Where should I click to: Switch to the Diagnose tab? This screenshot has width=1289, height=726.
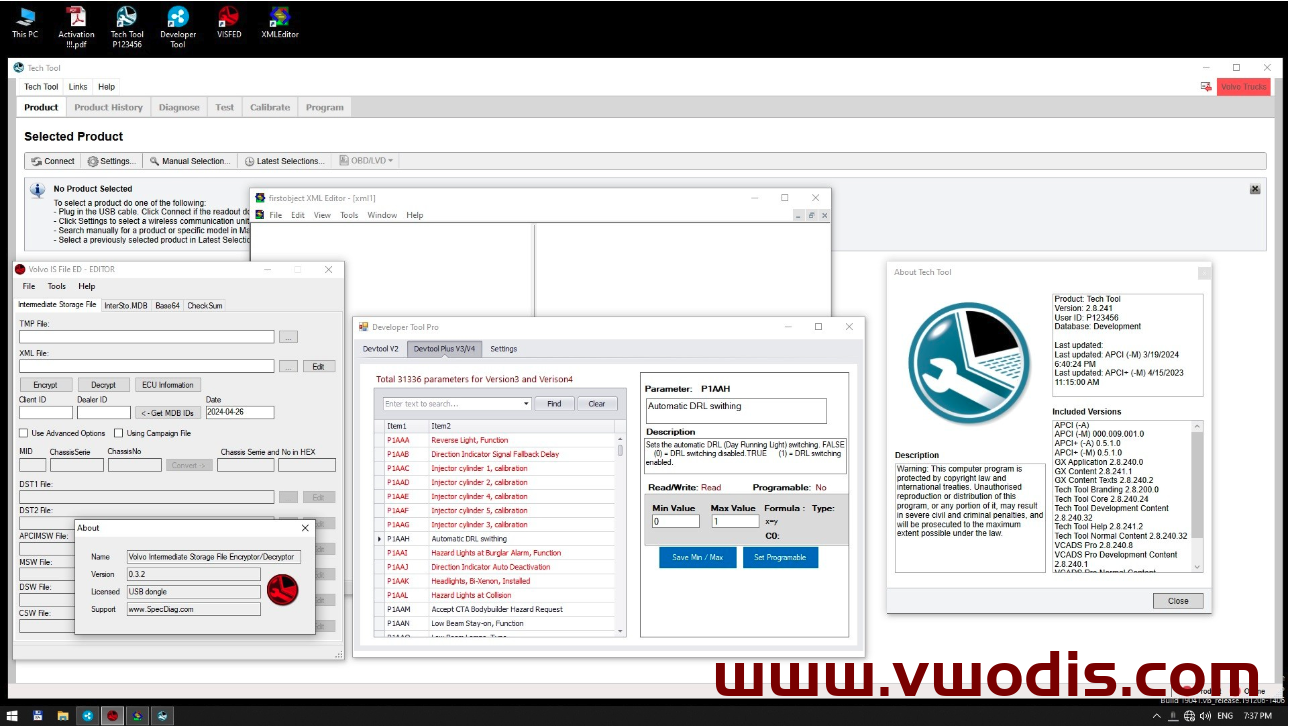[179, 107]
